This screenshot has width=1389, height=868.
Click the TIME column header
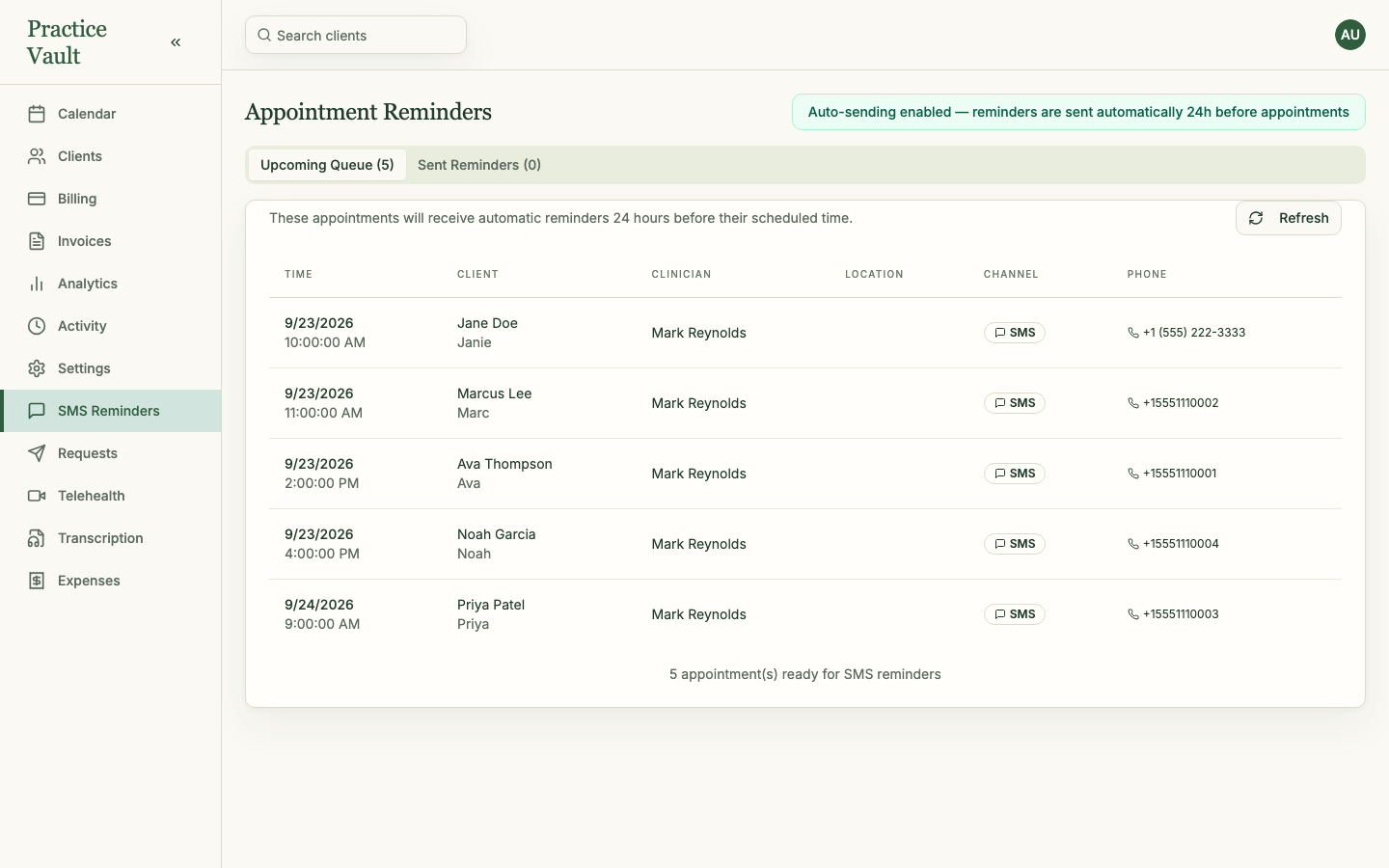point(298,274)
